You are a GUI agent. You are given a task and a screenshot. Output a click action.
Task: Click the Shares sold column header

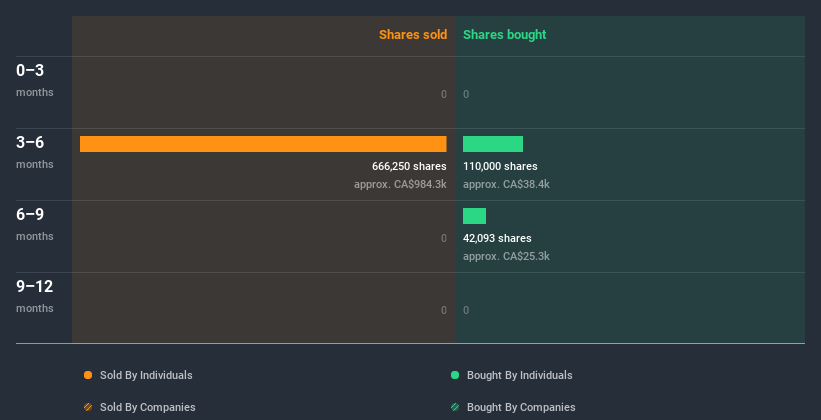pos(413,35)
